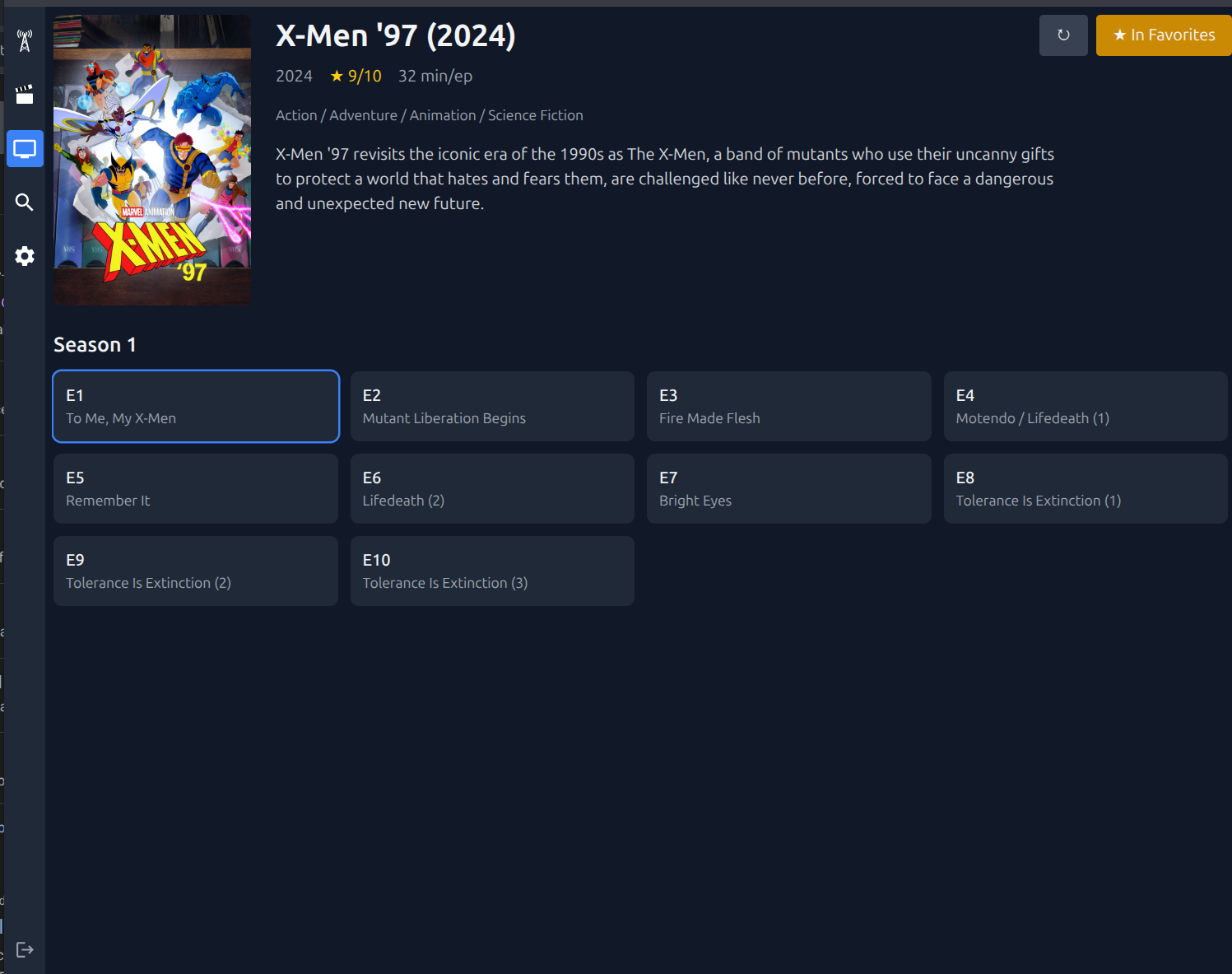Open E7 Bright Eyes episode
The width and height of the screenshot is (1232, 974).
click(789, 488)
